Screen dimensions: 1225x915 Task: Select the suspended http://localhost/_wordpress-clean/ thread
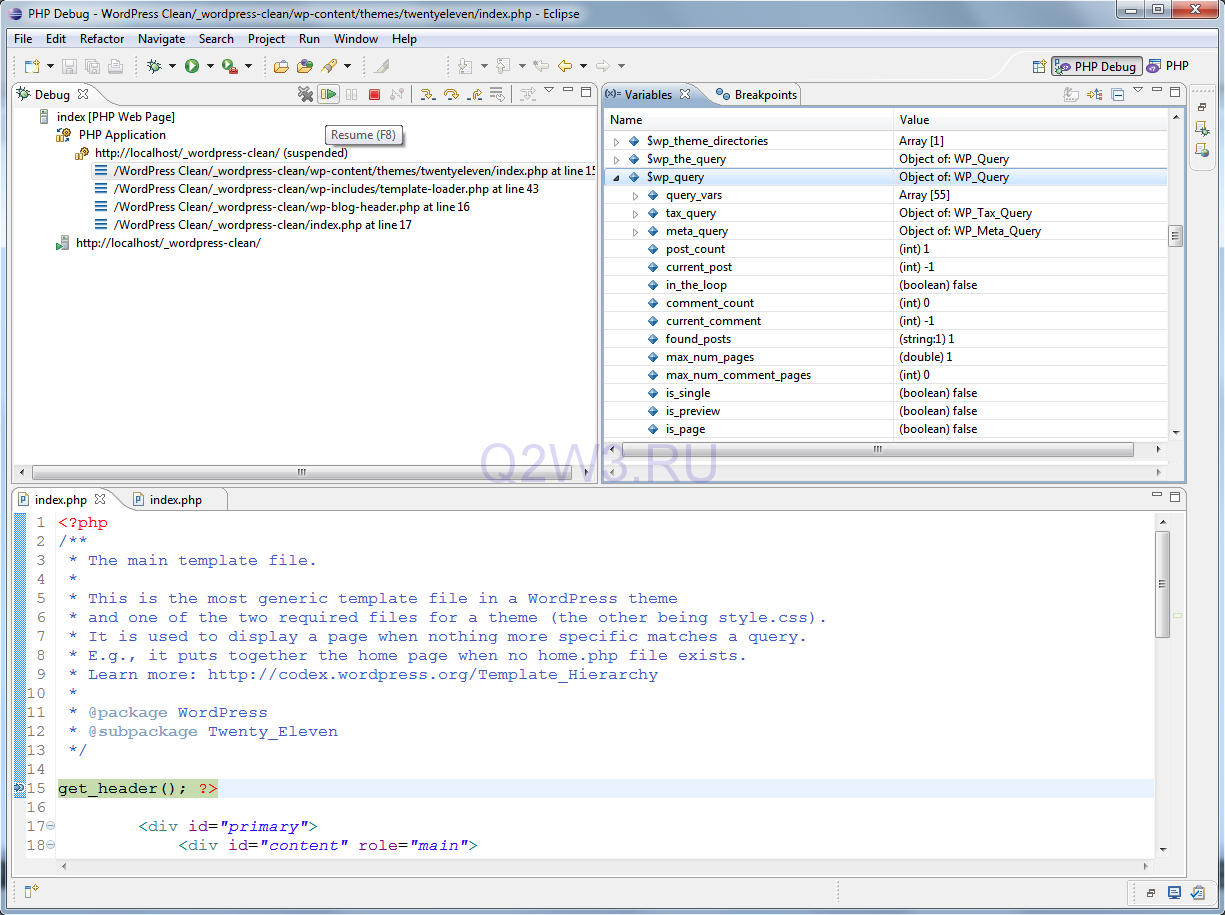pos(211,153)
